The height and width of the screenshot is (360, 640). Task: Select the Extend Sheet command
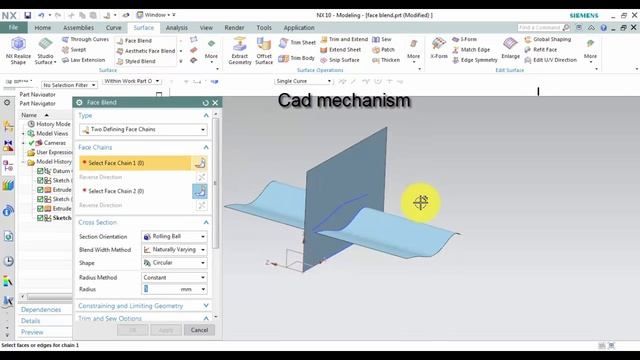pos(341,49)
